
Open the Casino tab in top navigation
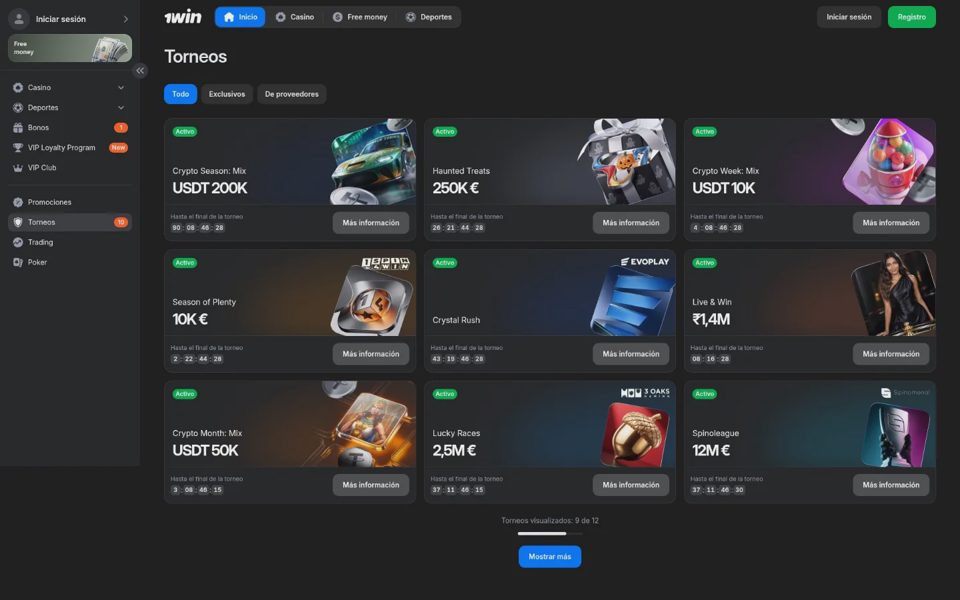294,17
